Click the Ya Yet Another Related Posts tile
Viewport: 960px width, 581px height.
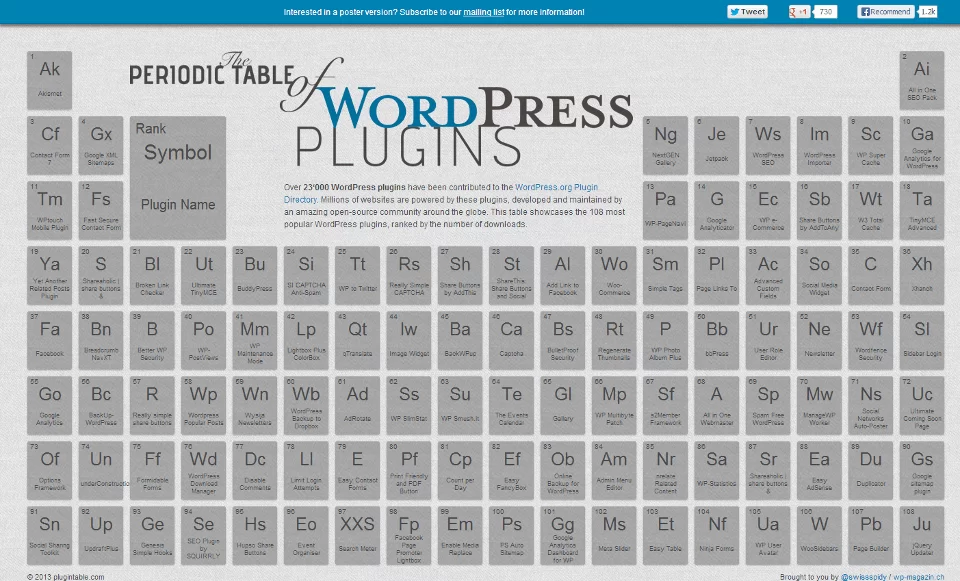coord(50,276)
